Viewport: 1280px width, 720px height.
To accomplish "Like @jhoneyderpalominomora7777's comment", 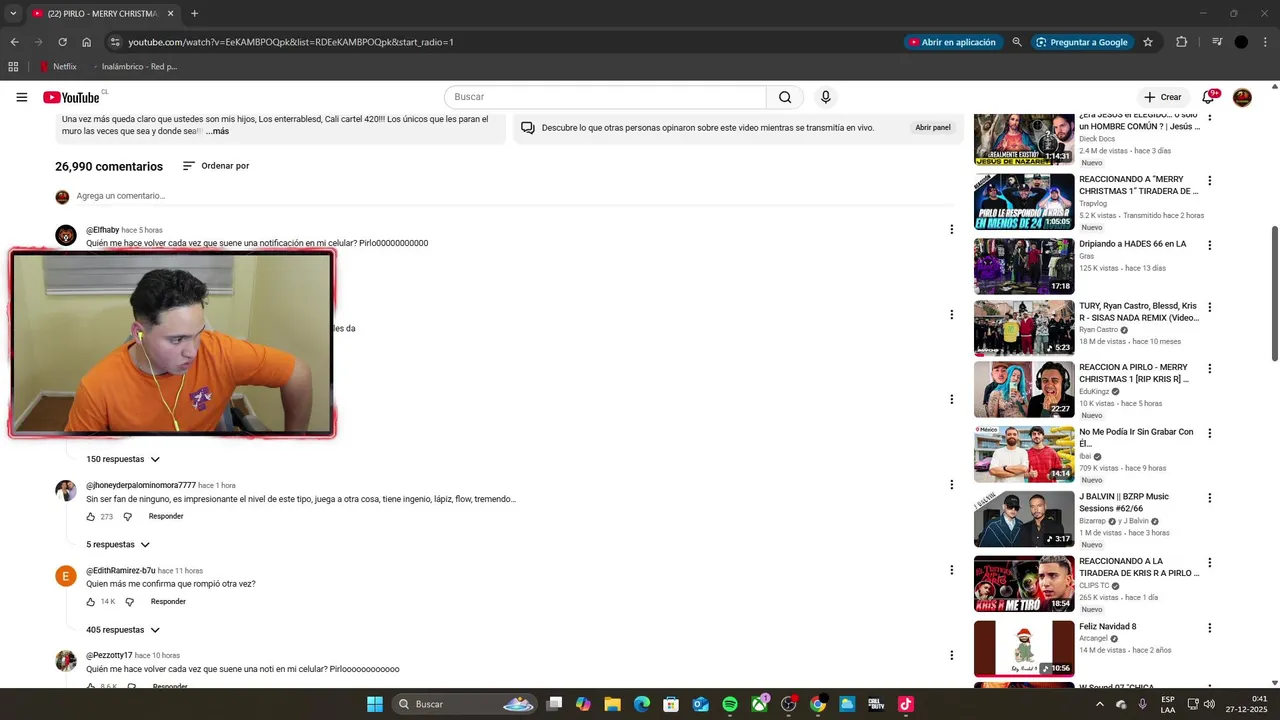I will 91,517.
